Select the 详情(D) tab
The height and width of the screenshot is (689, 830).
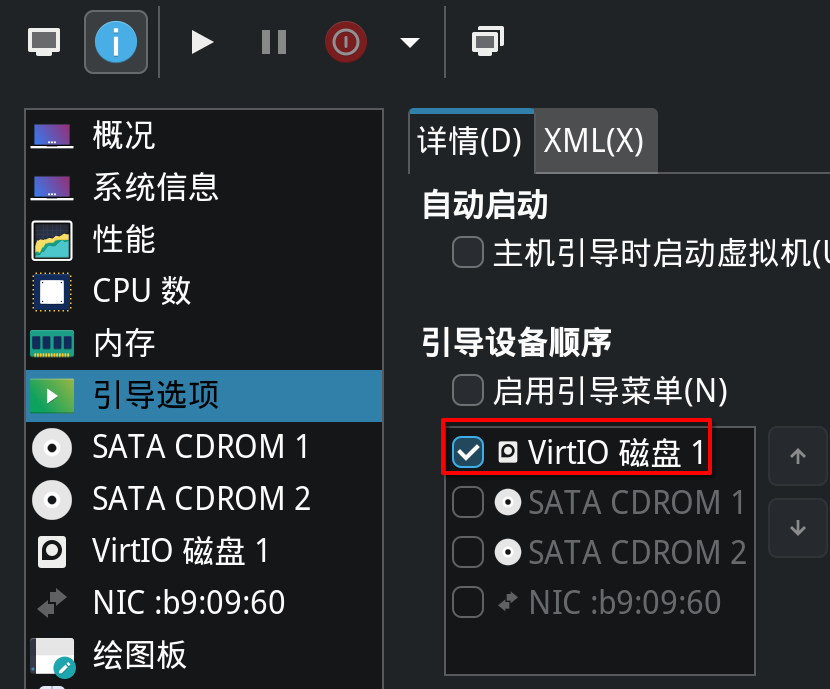click(470, 141)
